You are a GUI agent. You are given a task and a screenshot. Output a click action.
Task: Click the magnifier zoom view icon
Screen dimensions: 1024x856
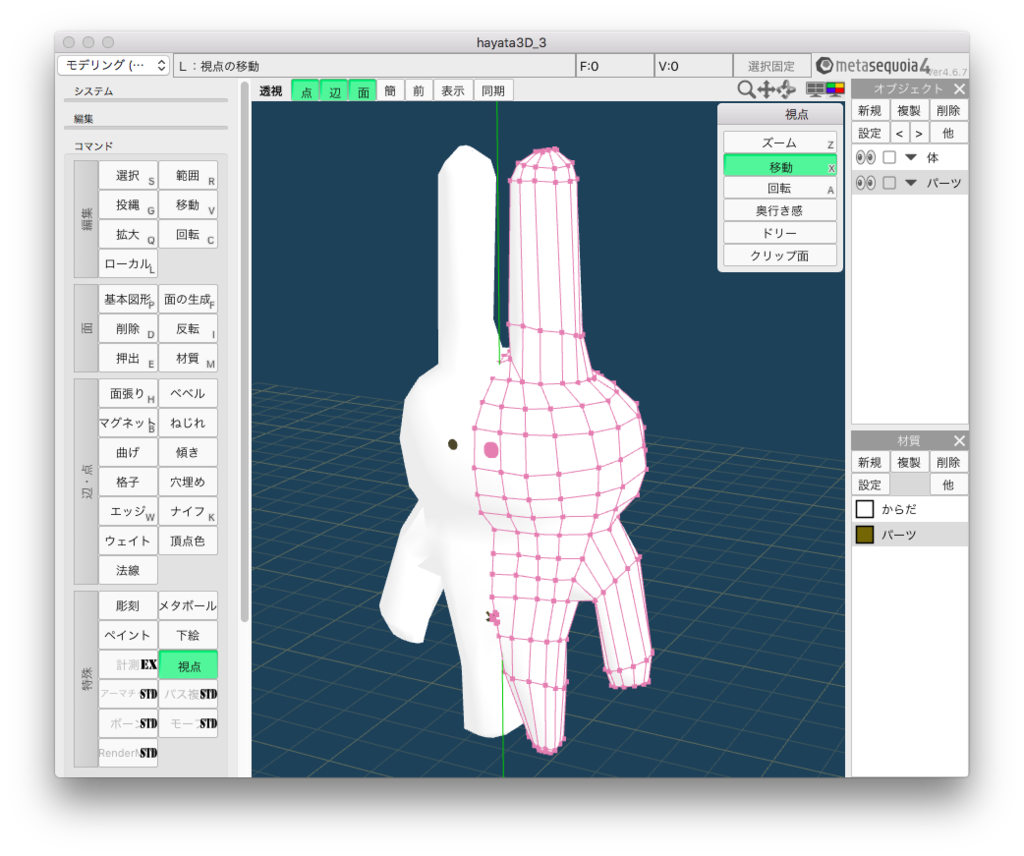(x=745, y=89)
